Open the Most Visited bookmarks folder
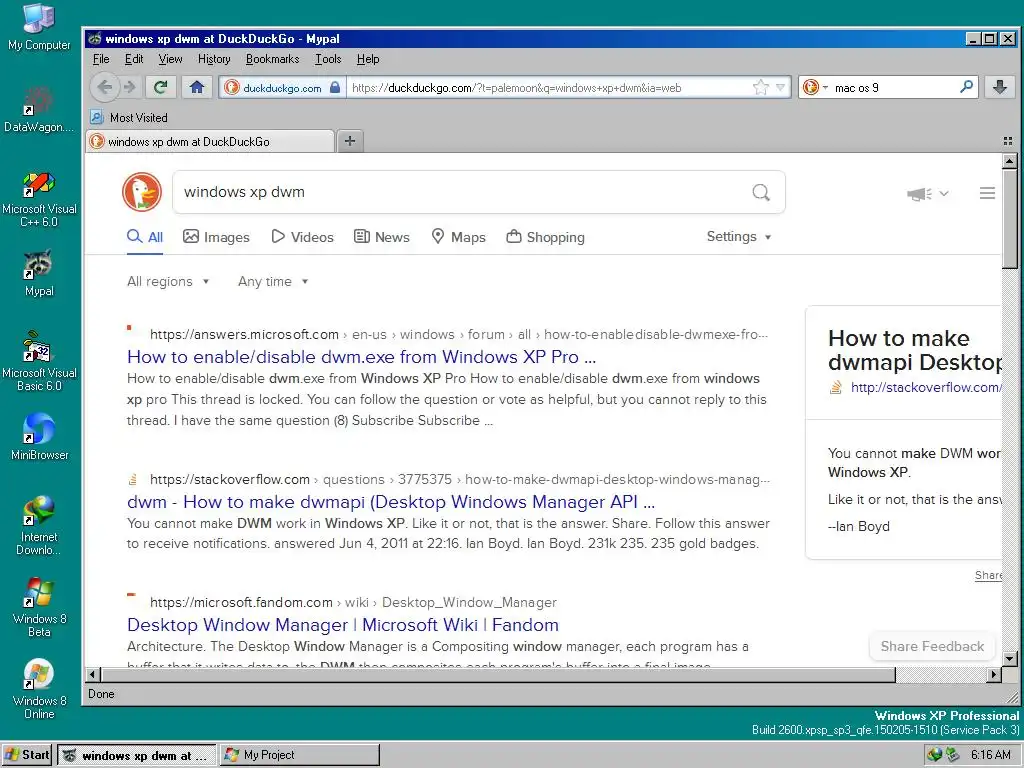1024x768 pixels. coord(129,118)
